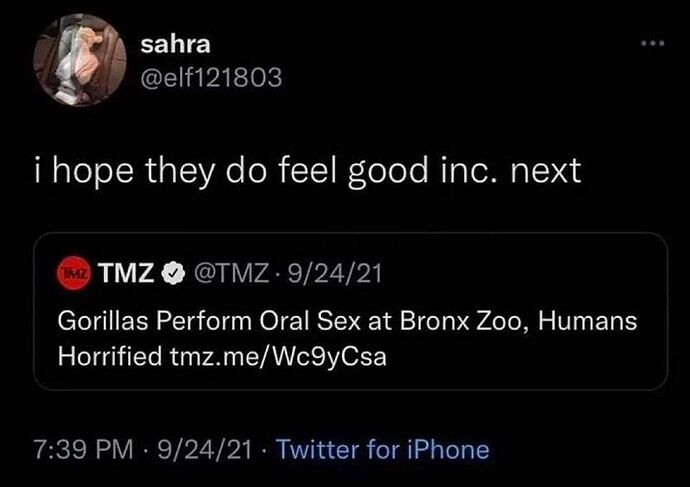
Task: Click the @elf121803 handle
Action: click(211, 78)
